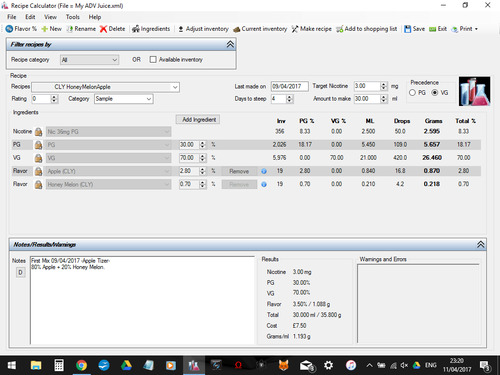Click lock icon on Nicotine row

38,132
